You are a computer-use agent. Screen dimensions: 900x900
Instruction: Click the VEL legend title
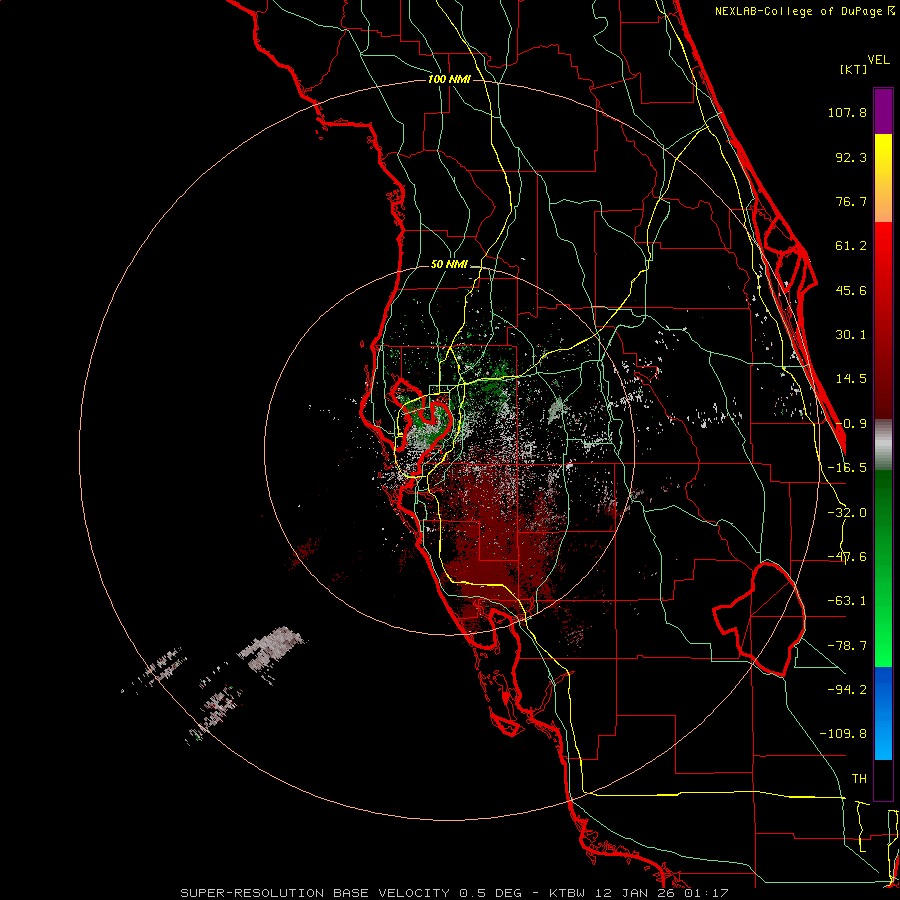click(x=878, y=60)
